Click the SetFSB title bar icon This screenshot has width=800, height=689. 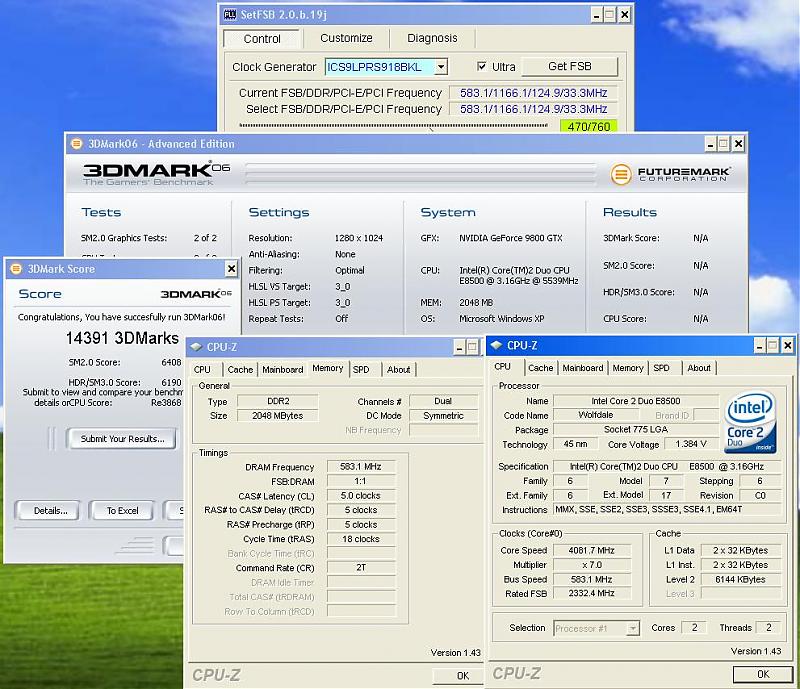click(230, 15)
